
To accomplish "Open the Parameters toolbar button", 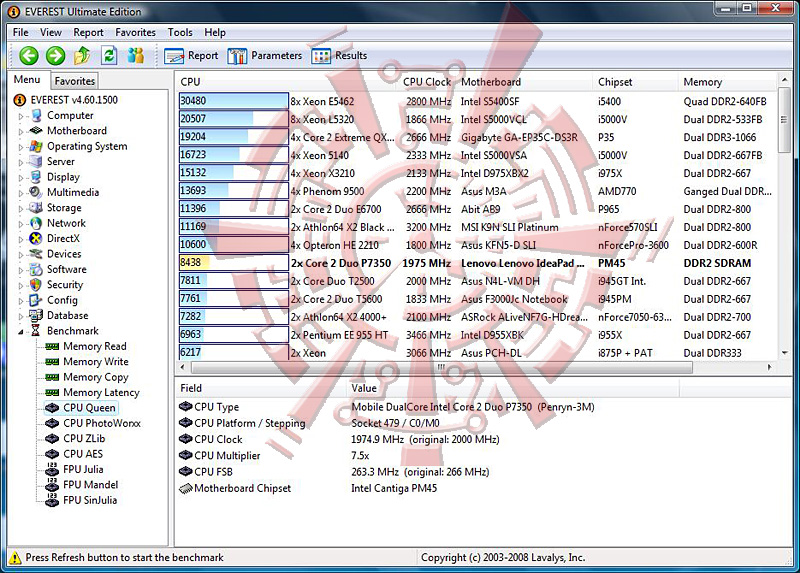I will (264, 56).
